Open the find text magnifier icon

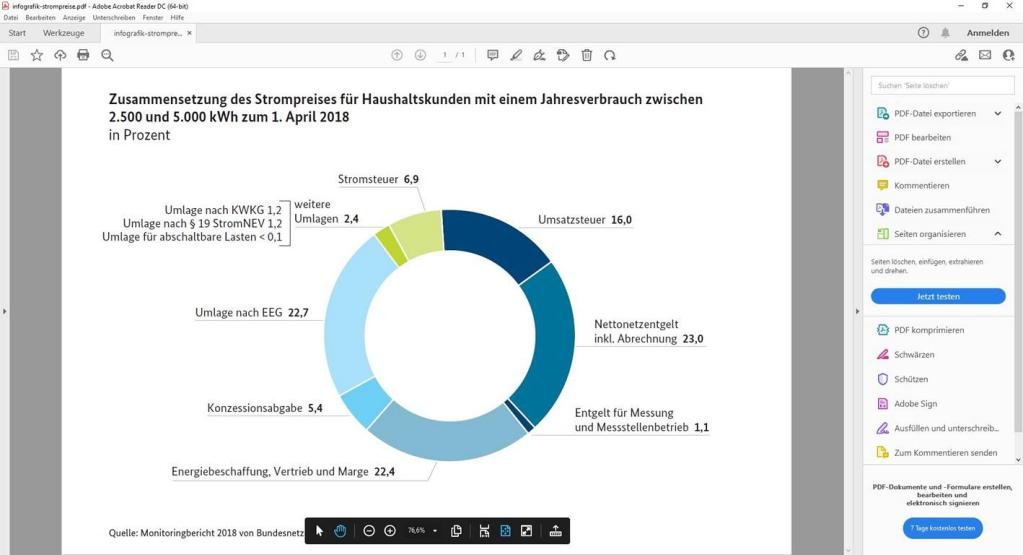107,55
